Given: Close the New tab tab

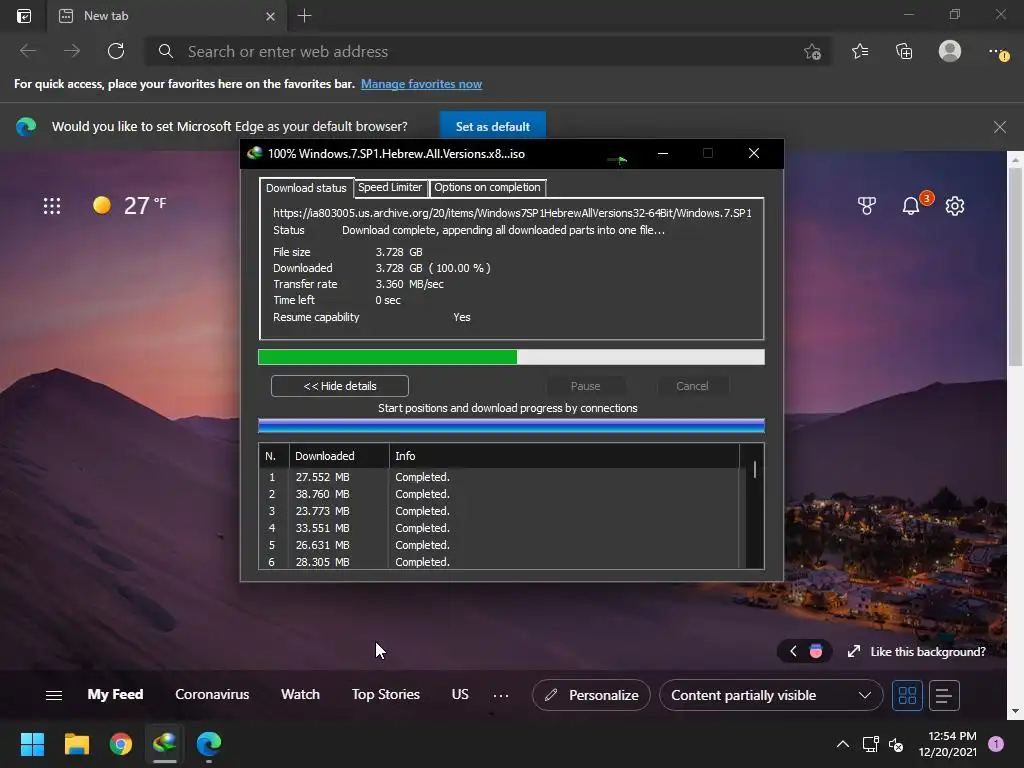Looking at the screenshot, I should point(270,16).
